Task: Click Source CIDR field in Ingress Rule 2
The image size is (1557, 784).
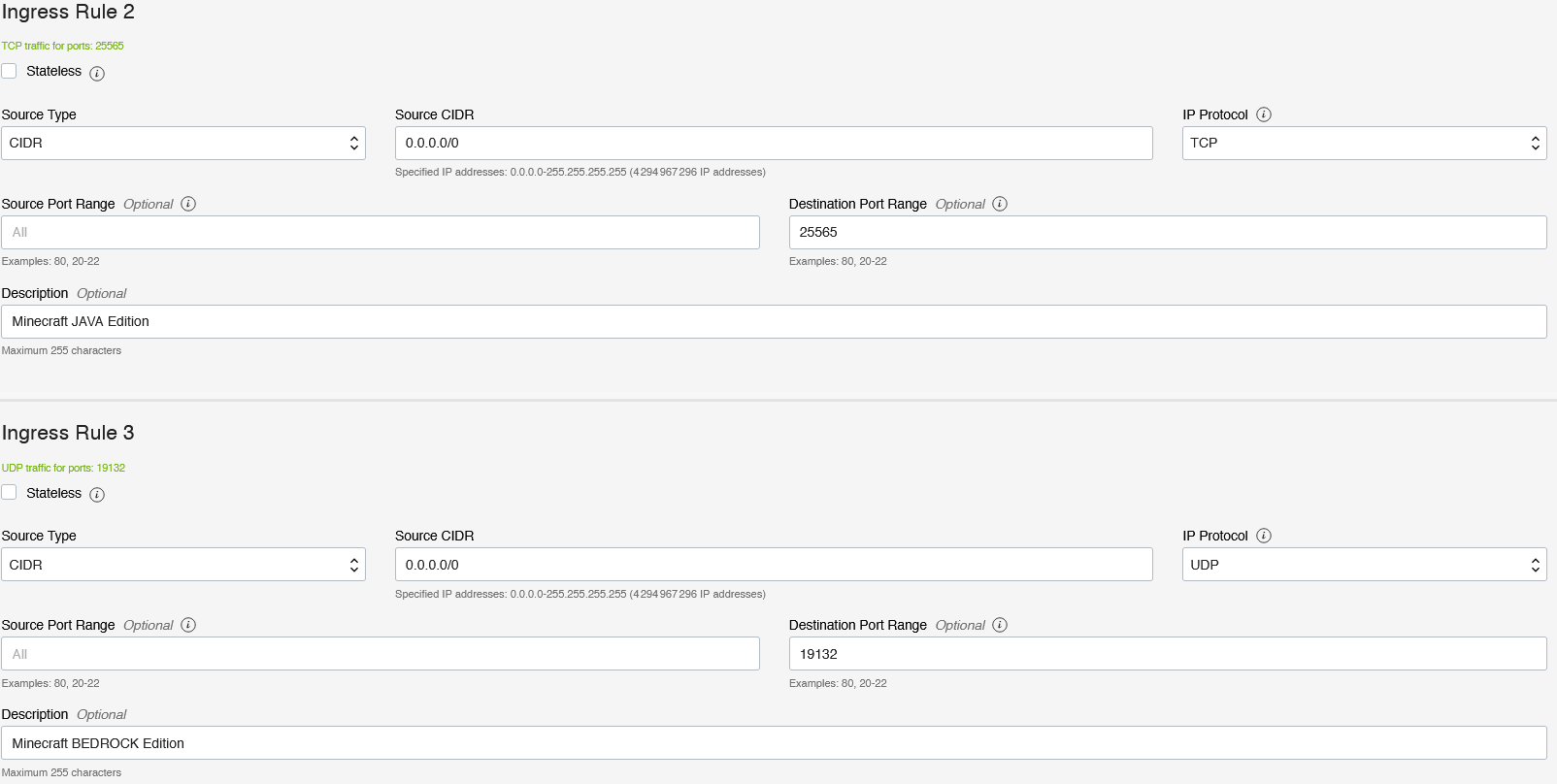Action: tap(773, 143)
